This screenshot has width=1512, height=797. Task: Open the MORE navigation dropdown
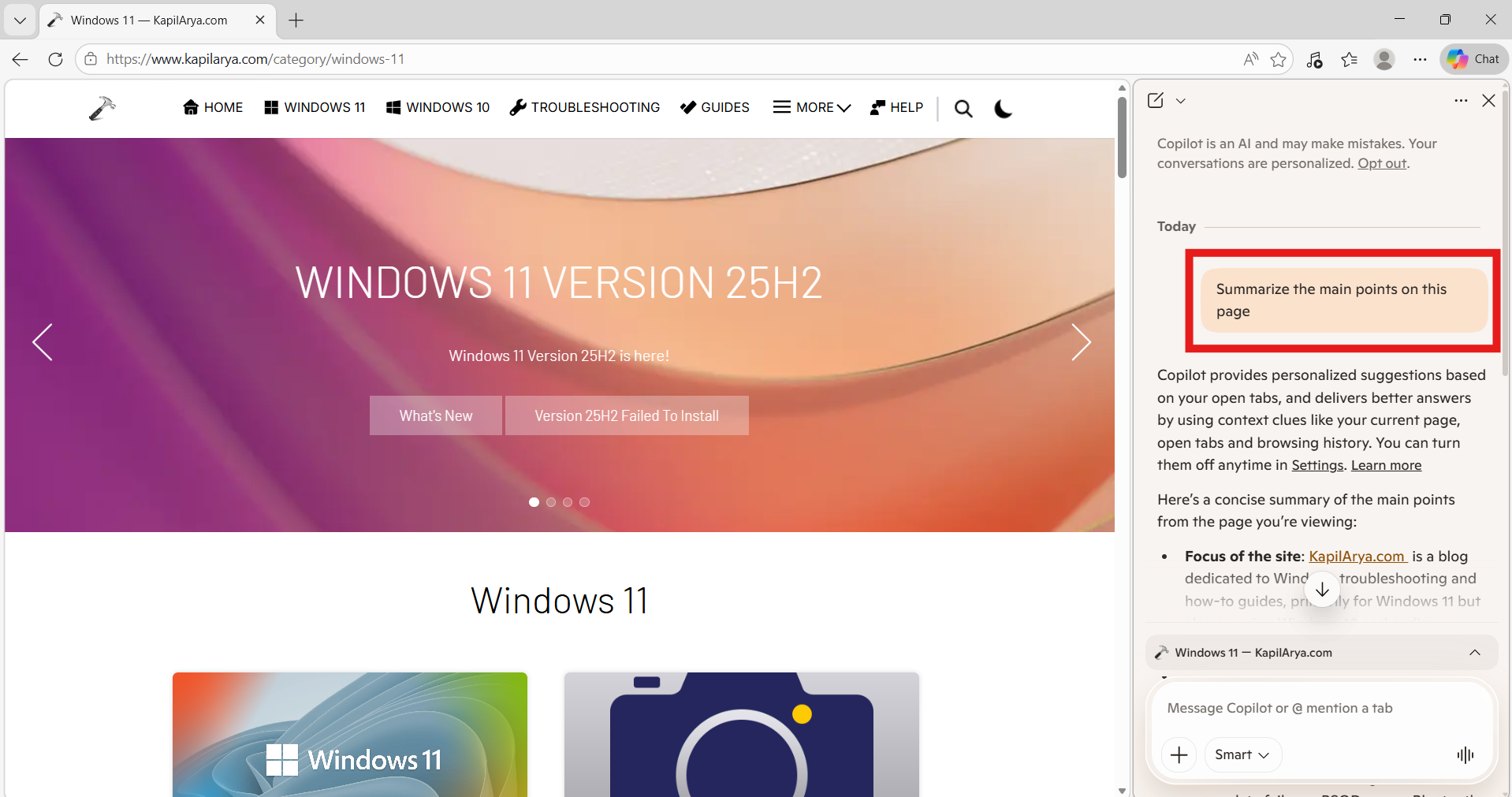coord(811,107)
